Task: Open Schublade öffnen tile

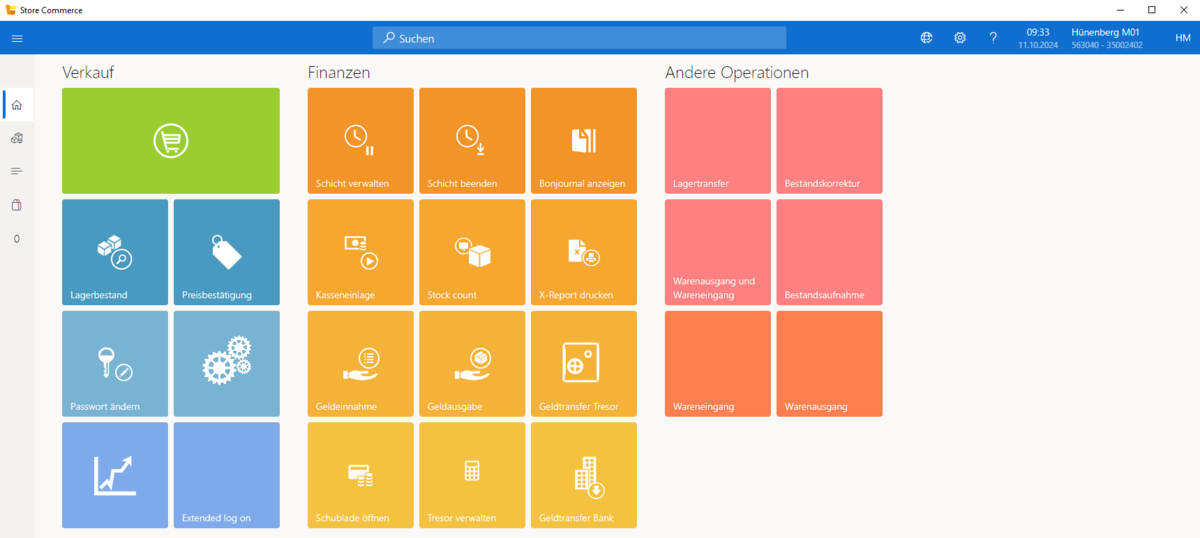Action: tap(360, 475)
